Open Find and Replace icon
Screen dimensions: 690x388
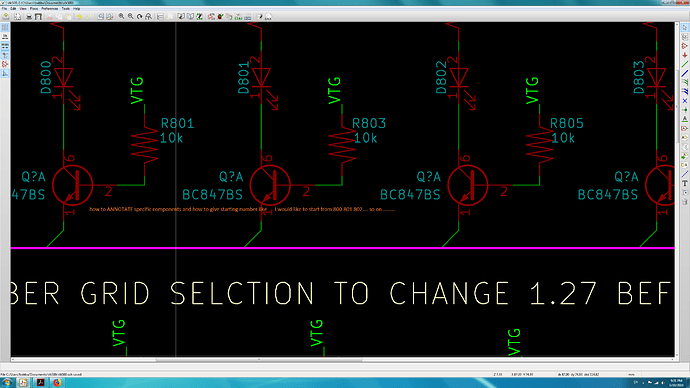110,17
